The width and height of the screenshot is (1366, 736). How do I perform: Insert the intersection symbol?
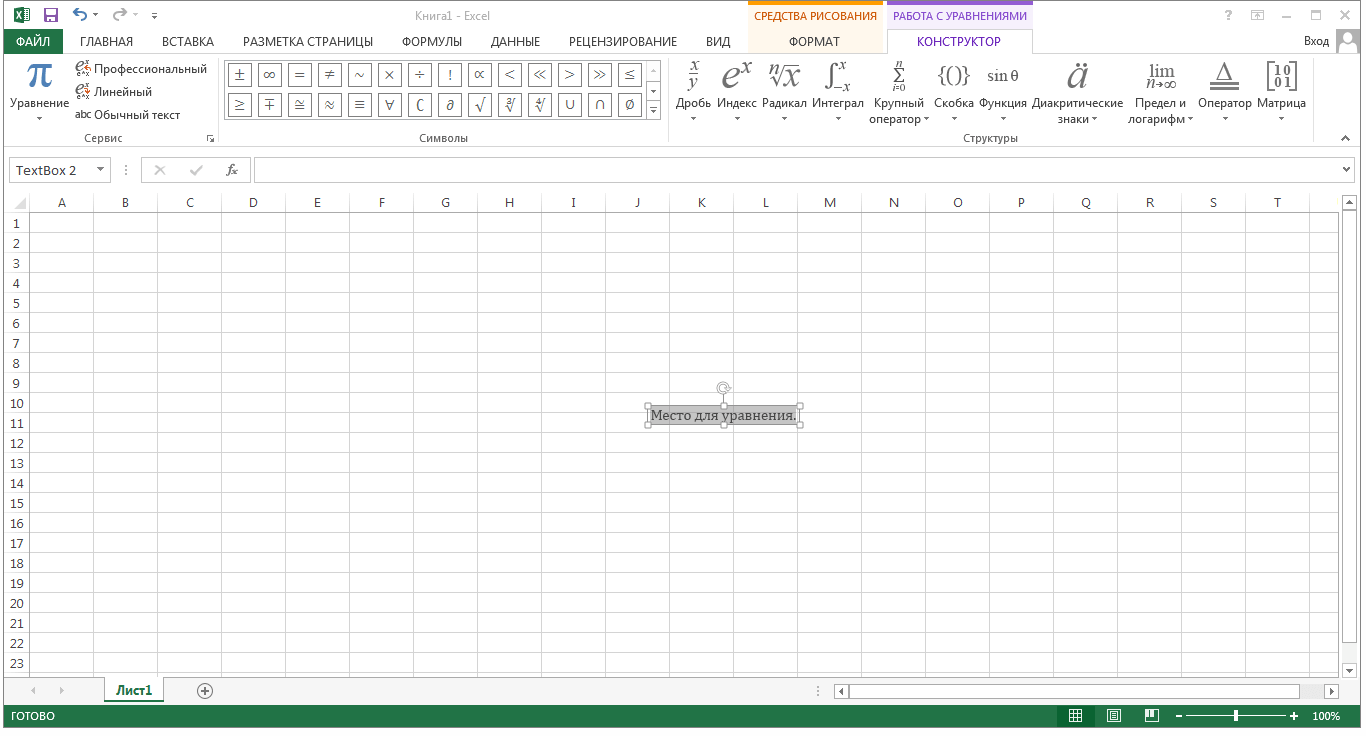pyautogui.click(x=599, y=104)
